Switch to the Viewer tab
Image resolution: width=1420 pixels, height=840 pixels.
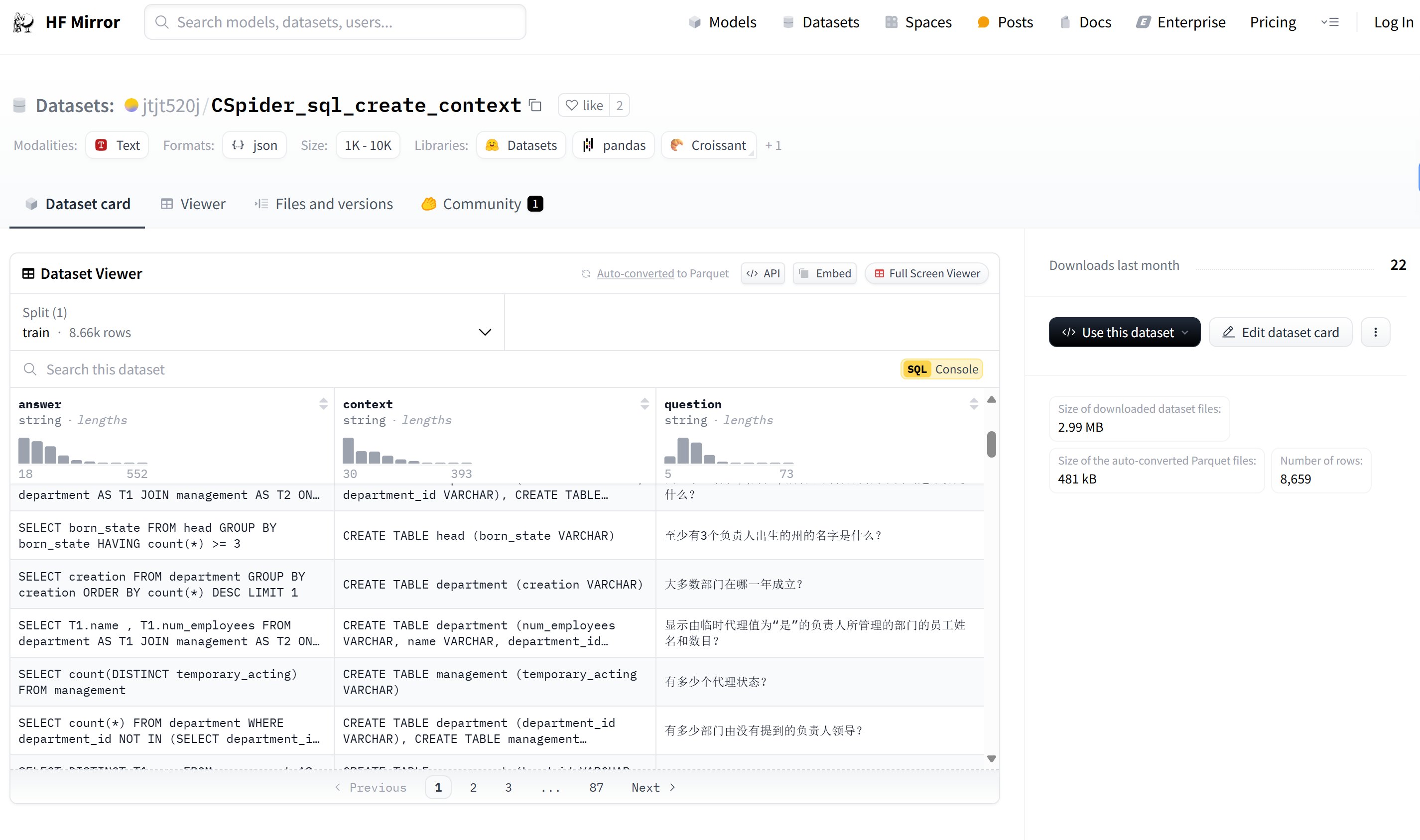pyautogui.click(x=193, y=204)
